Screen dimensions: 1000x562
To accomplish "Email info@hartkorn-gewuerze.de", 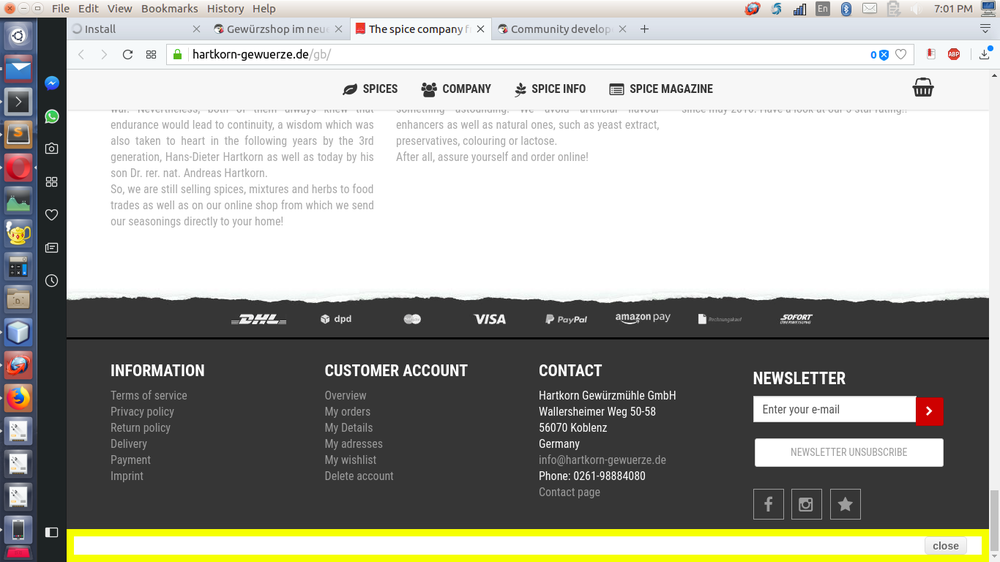I will tap(602, 460).
